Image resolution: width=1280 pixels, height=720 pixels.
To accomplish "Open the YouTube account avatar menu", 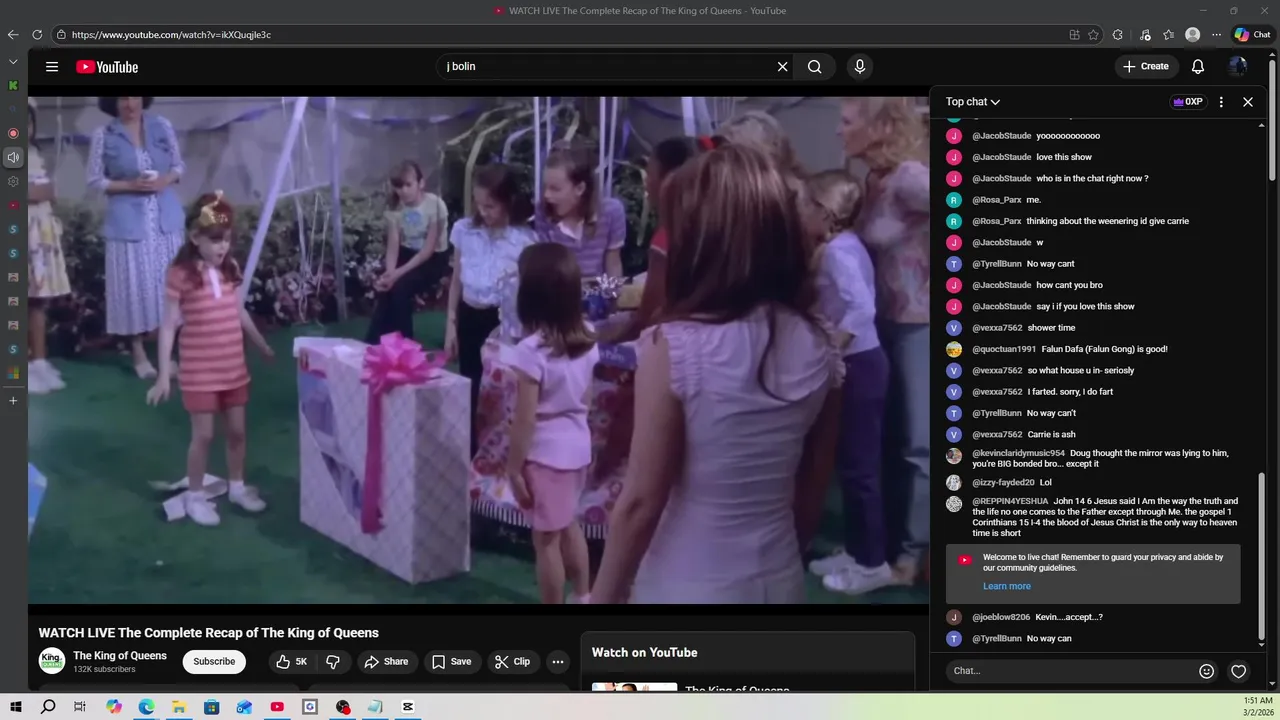I will 1238,67.
